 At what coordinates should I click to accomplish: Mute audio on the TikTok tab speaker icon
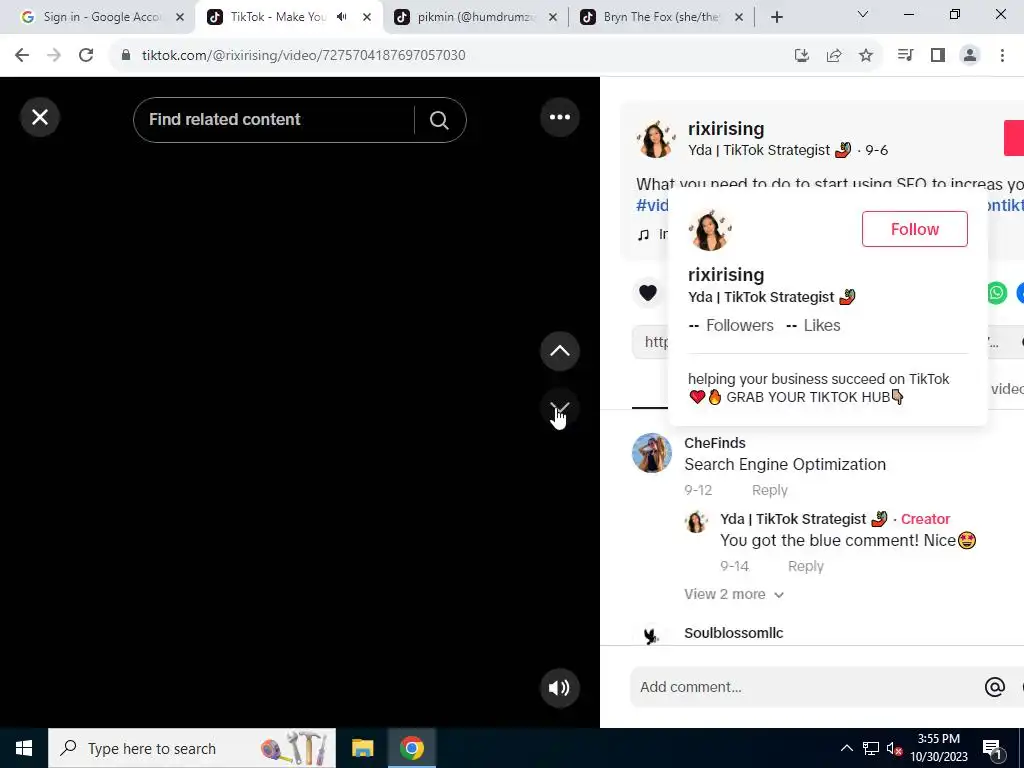(x=342, y=18)
